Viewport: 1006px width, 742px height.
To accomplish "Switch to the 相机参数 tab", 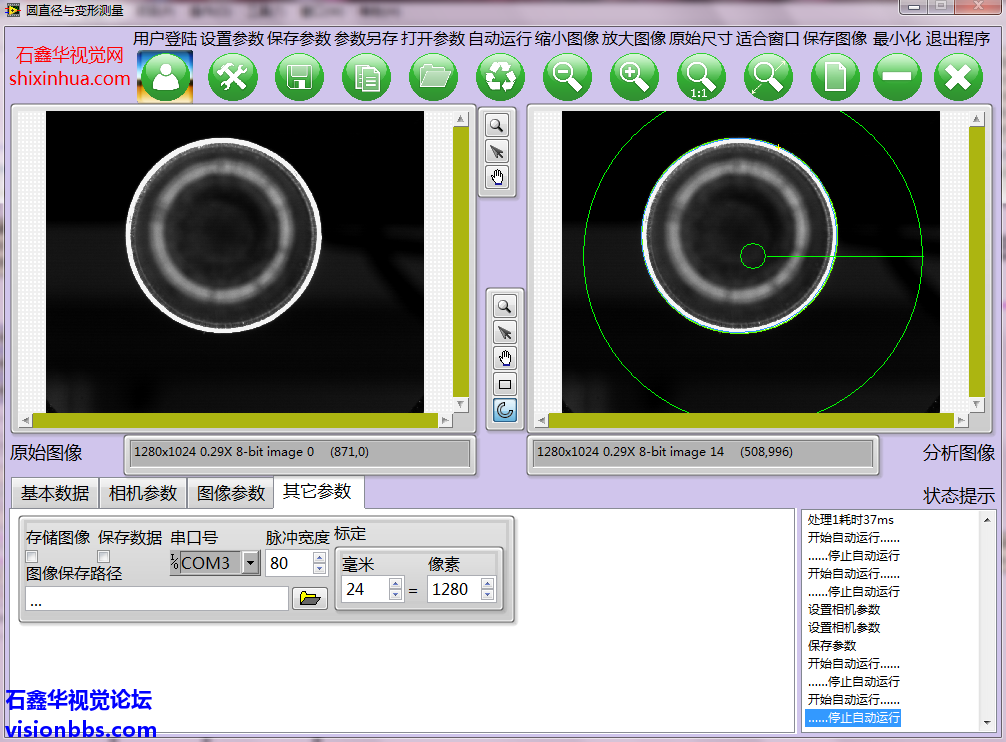I will pos(142,493).
